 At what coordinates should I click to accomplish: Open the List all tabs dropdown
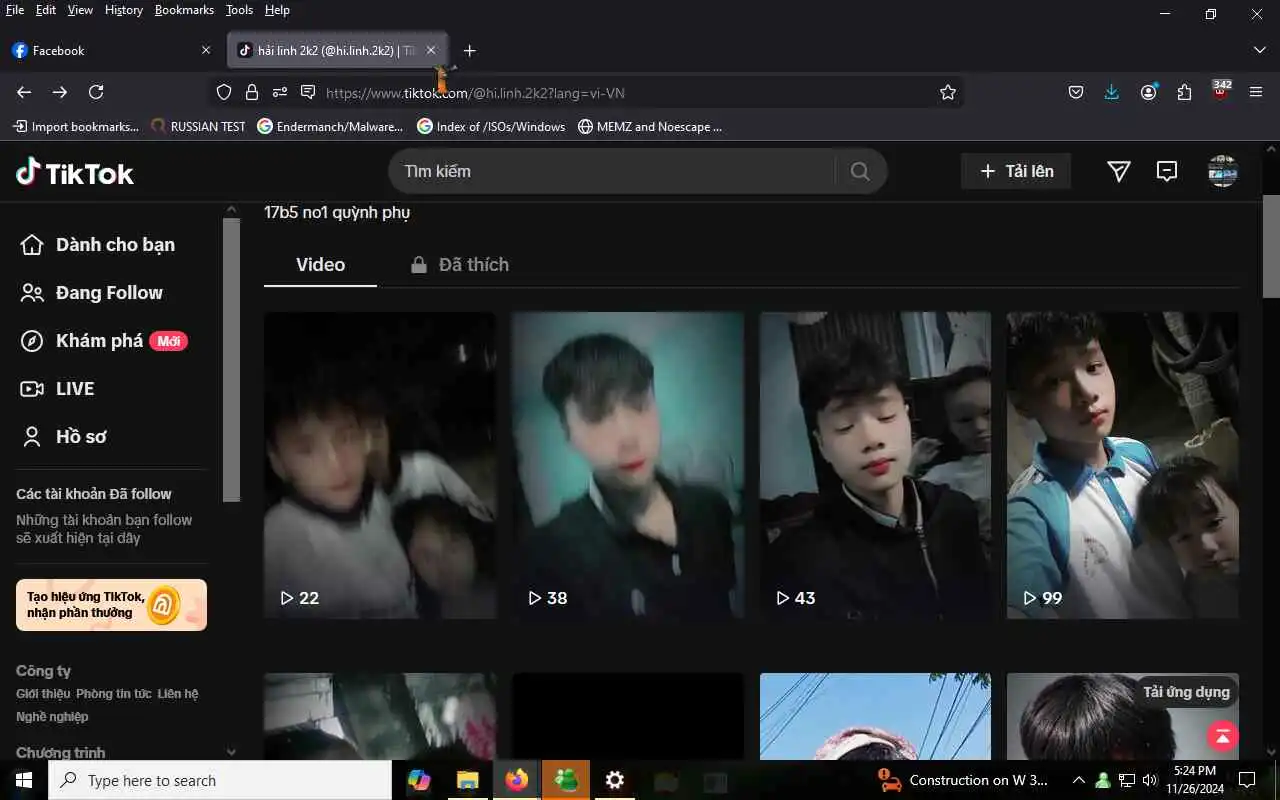coord(1259,50)
